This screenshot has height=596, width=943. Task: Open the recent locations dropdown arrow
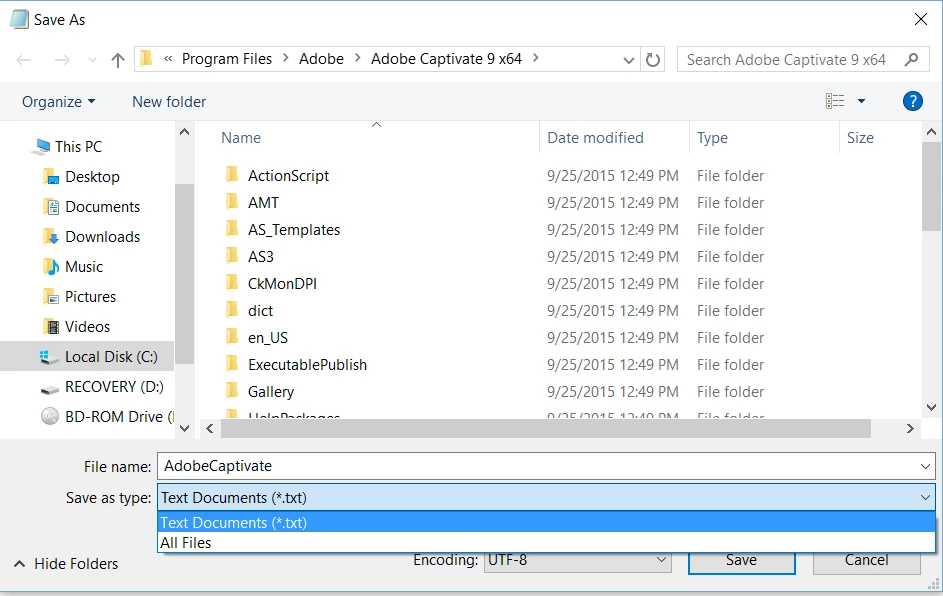(92, 60)
